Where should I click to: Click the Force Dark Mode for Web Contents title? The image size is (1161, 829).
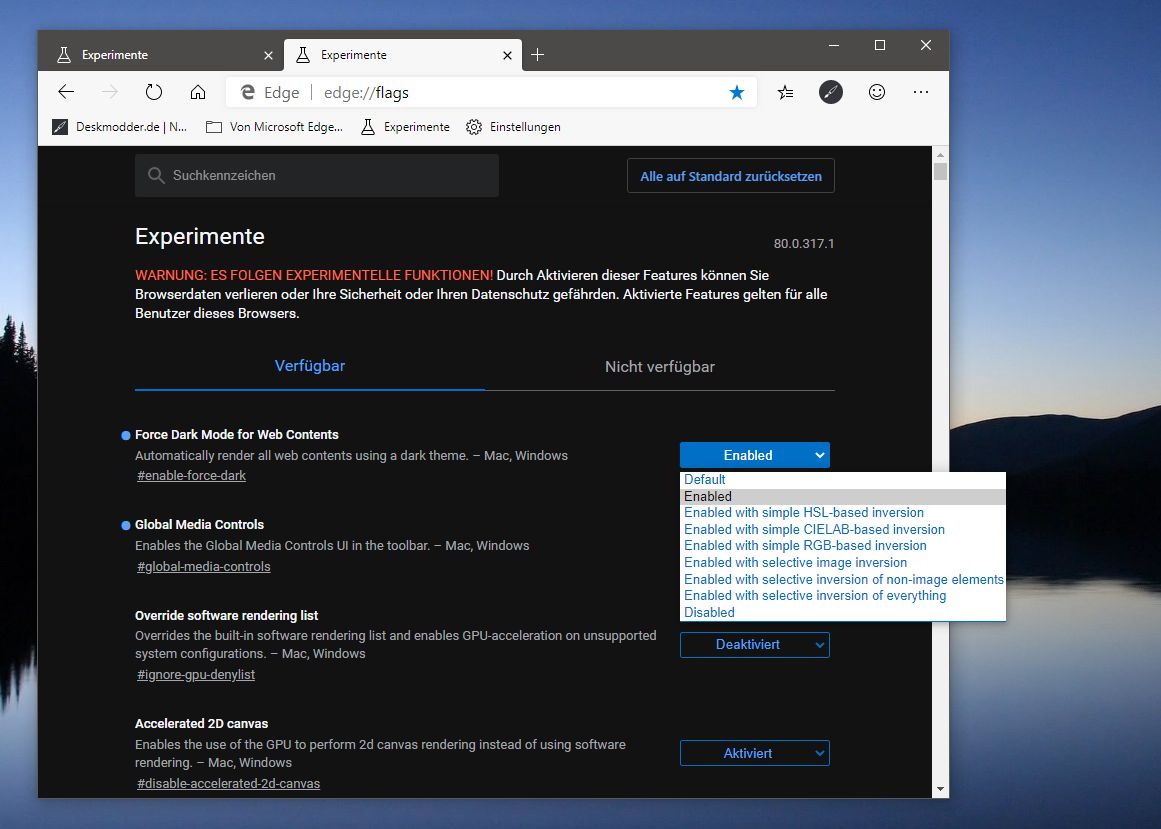[x=236, y=434]
